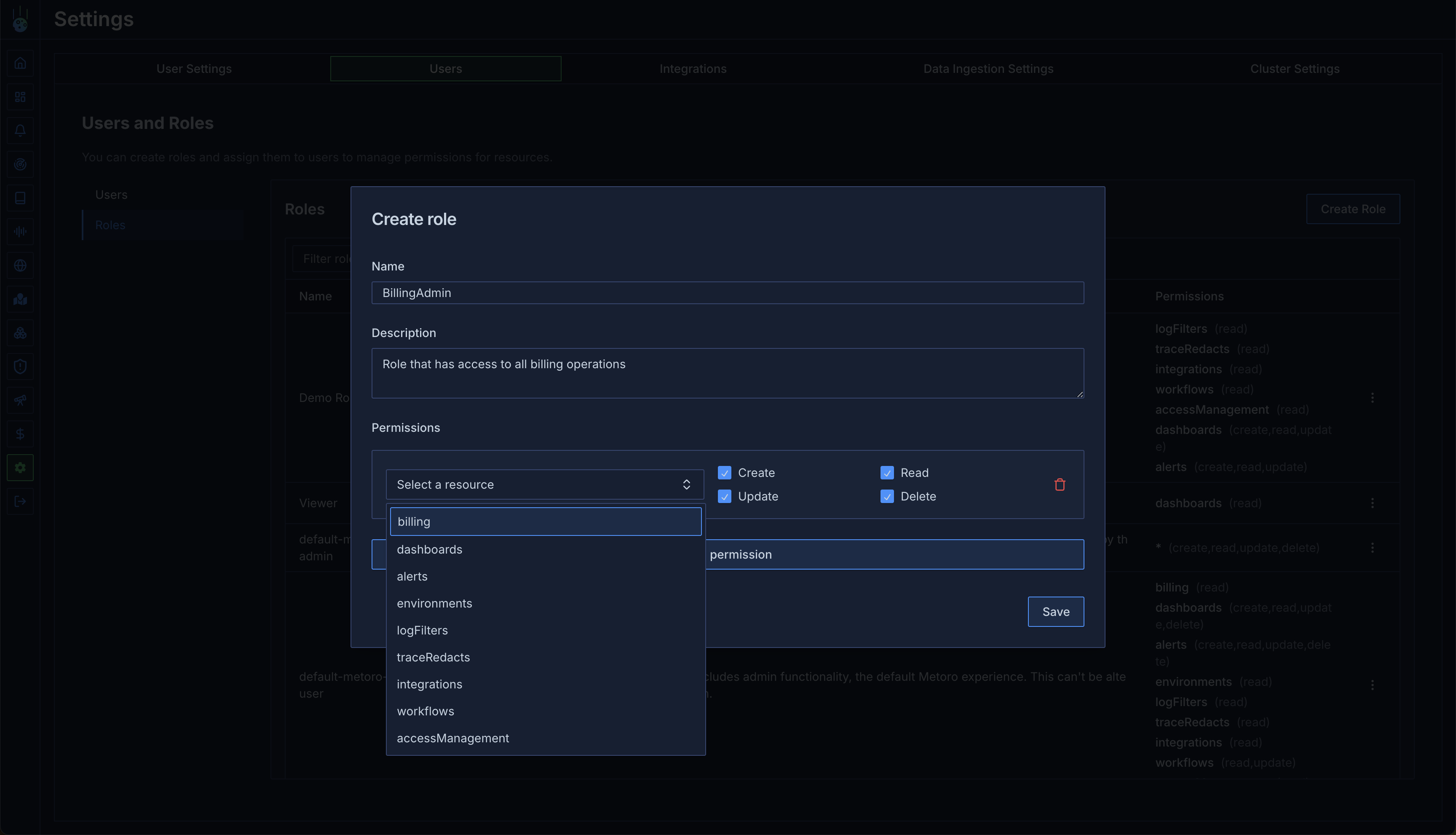Screen dimensions: 1456x835
Task: Uncheck the Read permission checkbox
Action: point(886,473)
